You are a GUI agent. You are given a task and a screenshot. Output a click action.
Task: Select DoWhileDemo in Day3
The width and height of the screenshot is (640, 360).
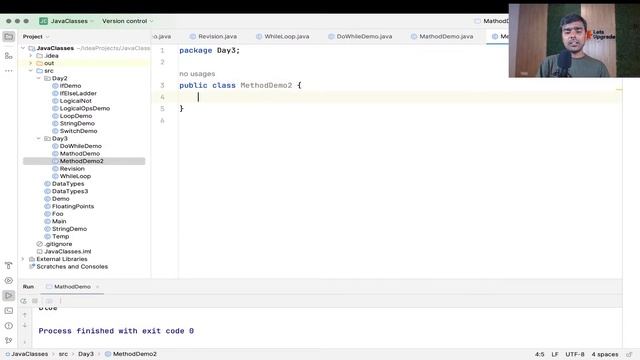coord(80,146)
